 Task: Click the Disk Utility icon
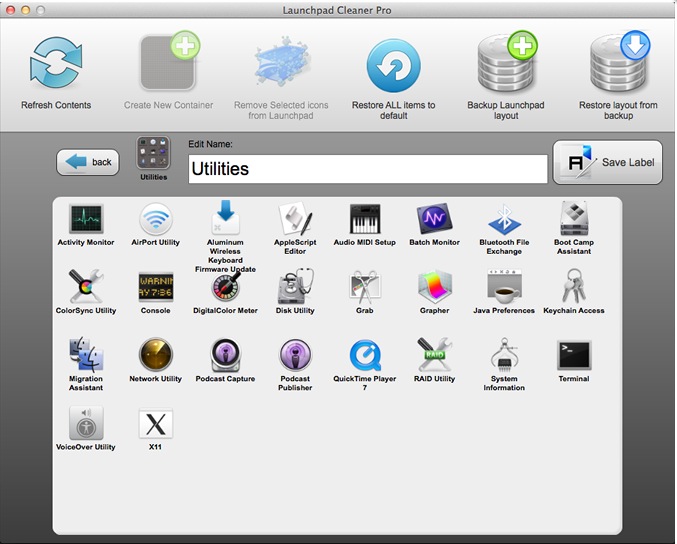coord(295,287)
